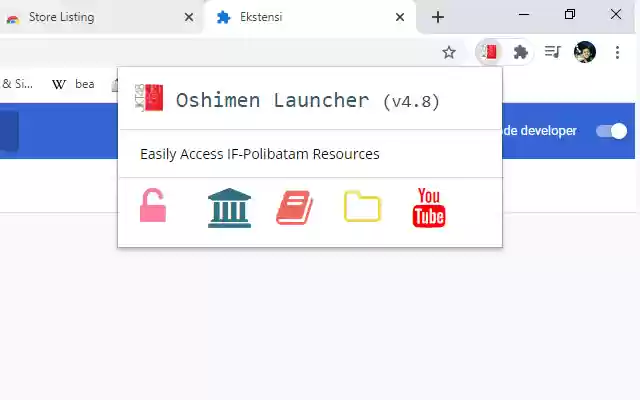Open the Chrome three-dot menu
This screenshot has height=400, width=640.
[617, 52]
